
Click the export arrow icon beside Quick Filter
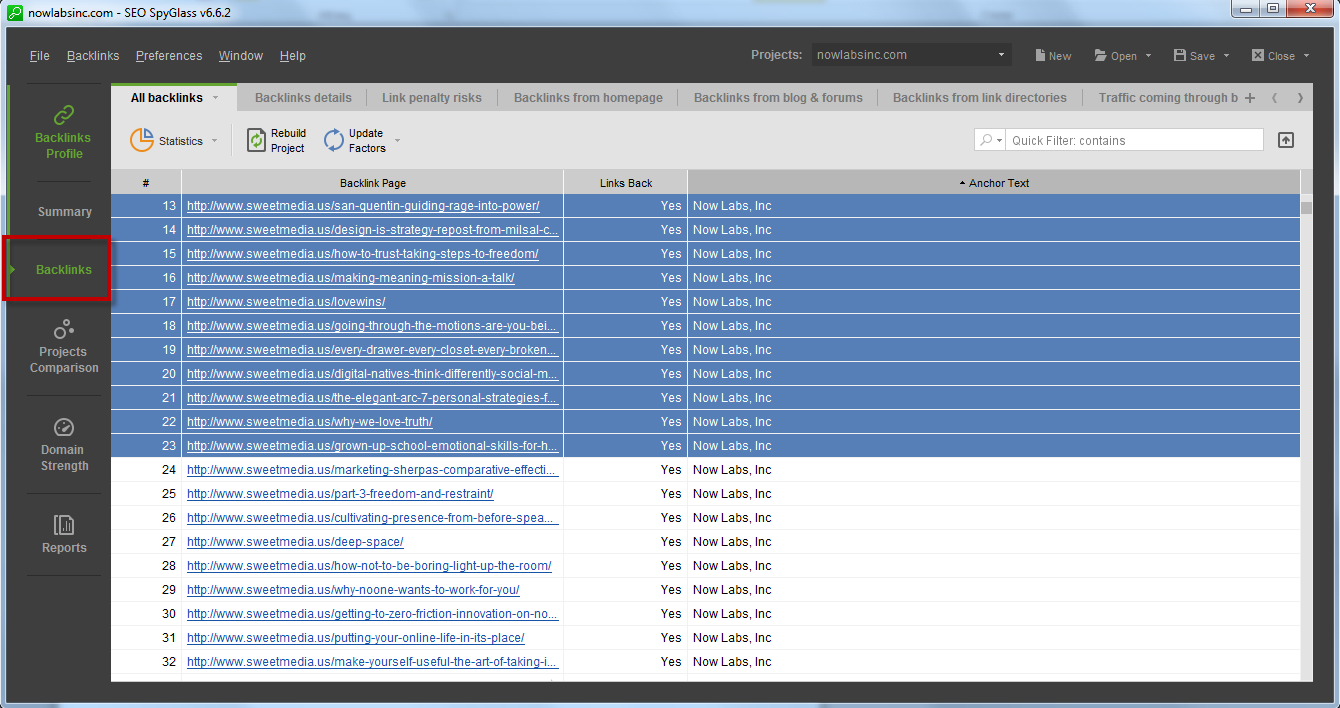click(x=1286, y=140)
